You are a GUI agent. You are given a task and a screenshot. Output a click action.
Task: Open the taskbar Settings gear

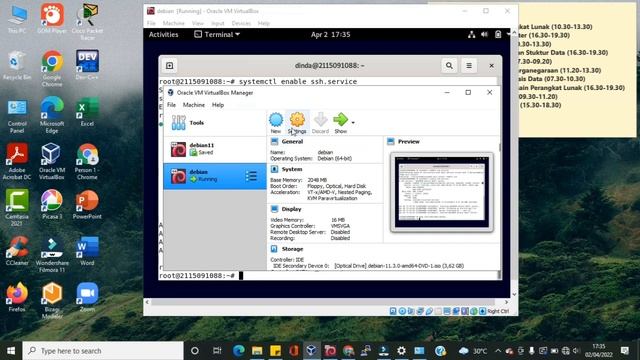point(401,351)
